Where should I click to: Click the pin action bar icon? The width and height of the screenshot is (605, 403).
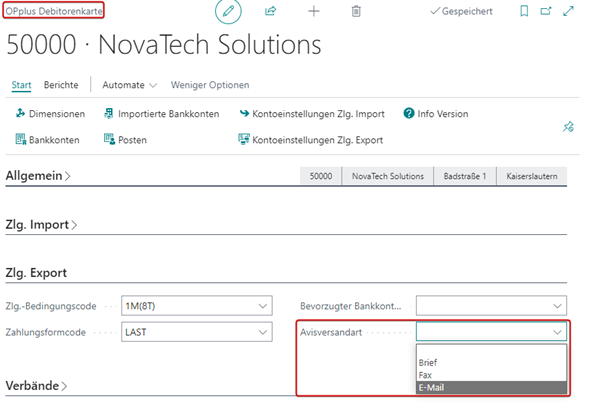click(x=568, y=127)
